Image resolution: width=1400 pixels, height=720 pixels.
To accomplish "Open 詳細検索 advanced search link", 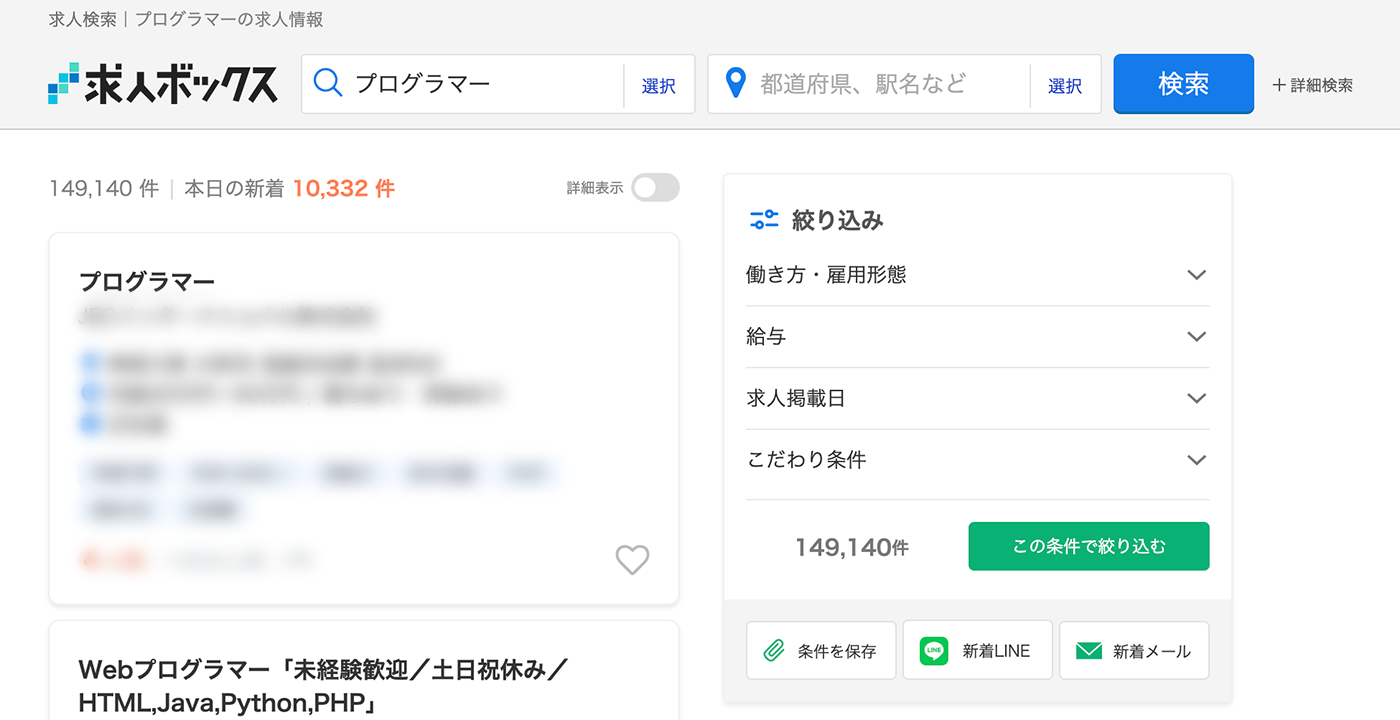I will (1312, 86).
